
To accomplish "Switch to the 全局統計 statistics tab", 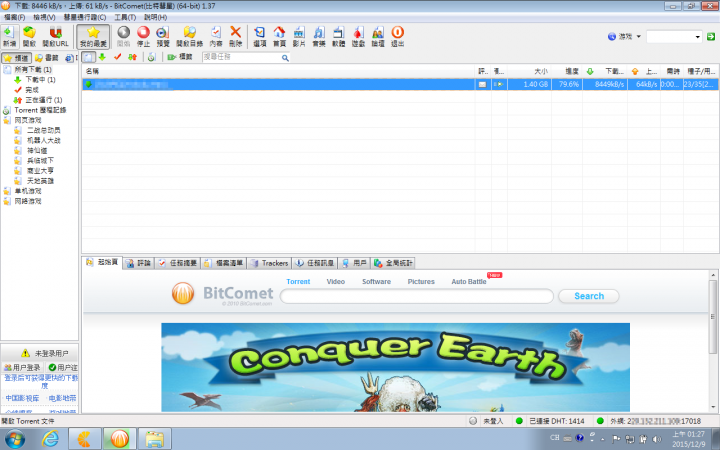I will click(393, 263).
